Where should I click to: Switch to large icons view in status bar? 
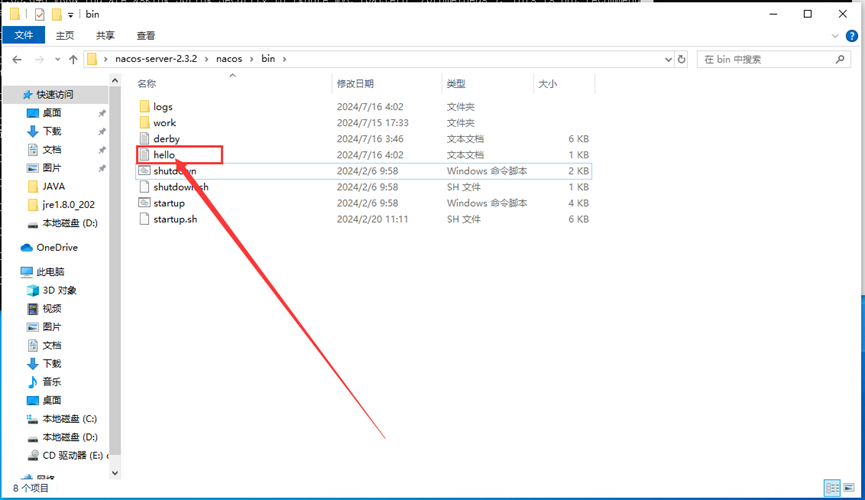pyautogui.click(x=849, y=489)
